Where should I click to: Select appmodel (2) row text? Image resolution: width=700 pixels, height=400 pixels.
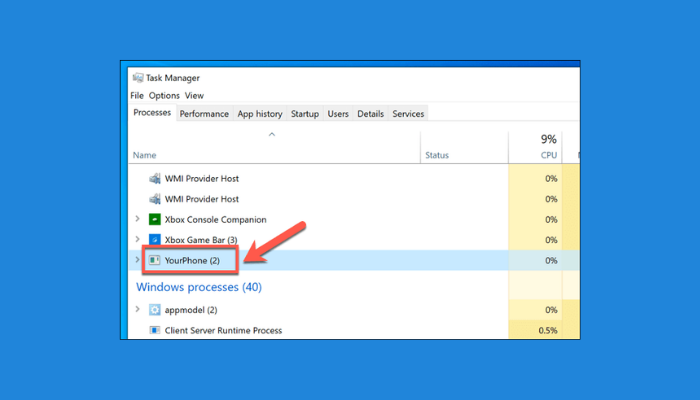click(191, 310)
